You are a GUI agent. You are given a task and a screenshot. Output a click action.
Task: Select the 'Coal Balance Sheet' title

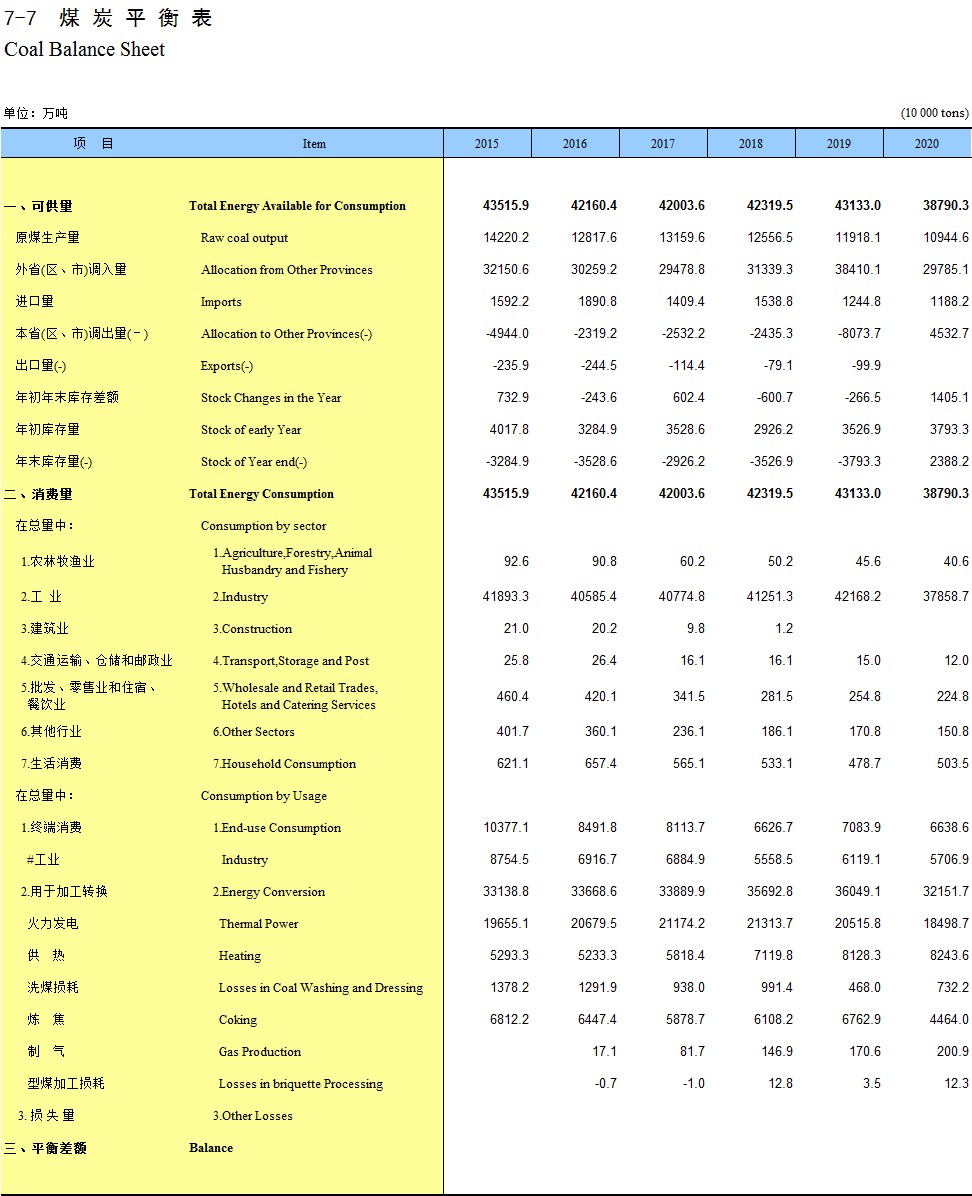pyautogui.click(x=85, y=50)
